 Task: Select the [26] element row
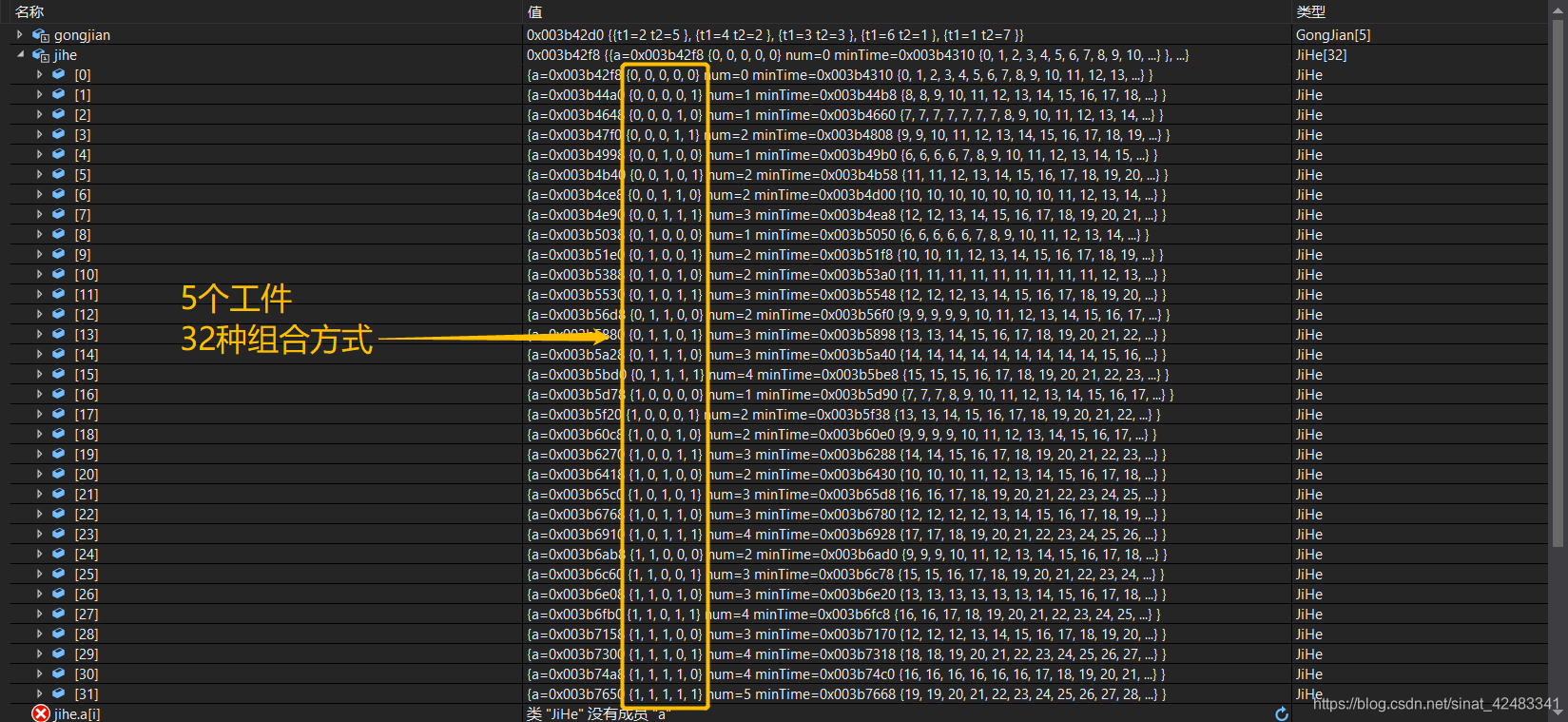coord(780,594)
